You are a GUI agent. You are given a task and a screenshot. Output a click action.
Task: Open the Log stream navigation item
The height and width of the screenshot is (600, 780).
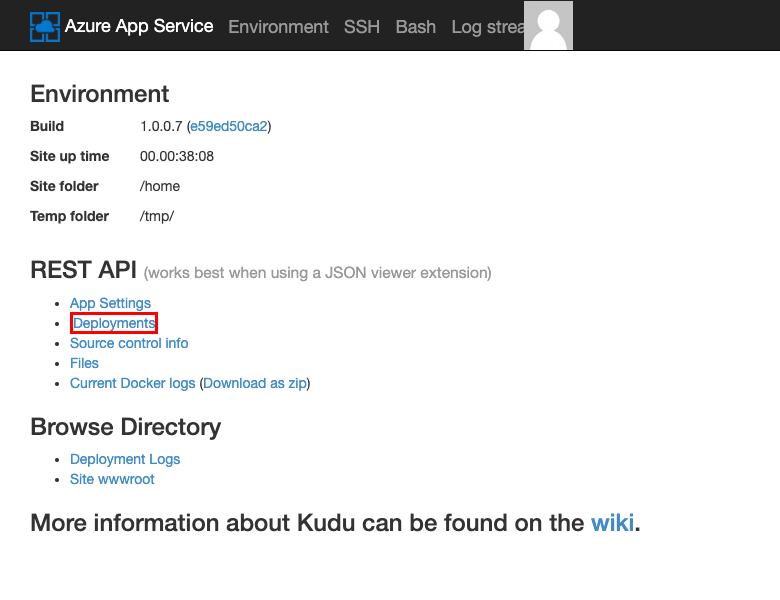click(487, 27)
